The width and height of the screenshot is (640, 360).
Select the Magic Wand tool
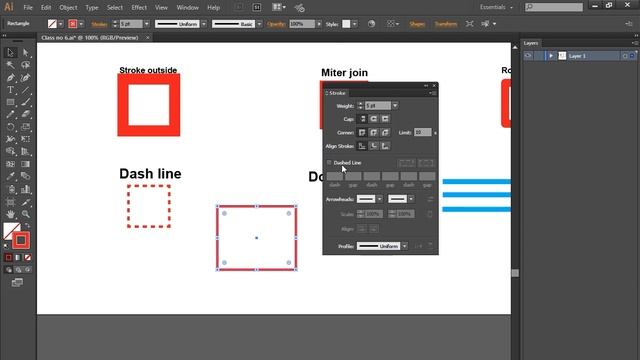[x=10, y=65]
